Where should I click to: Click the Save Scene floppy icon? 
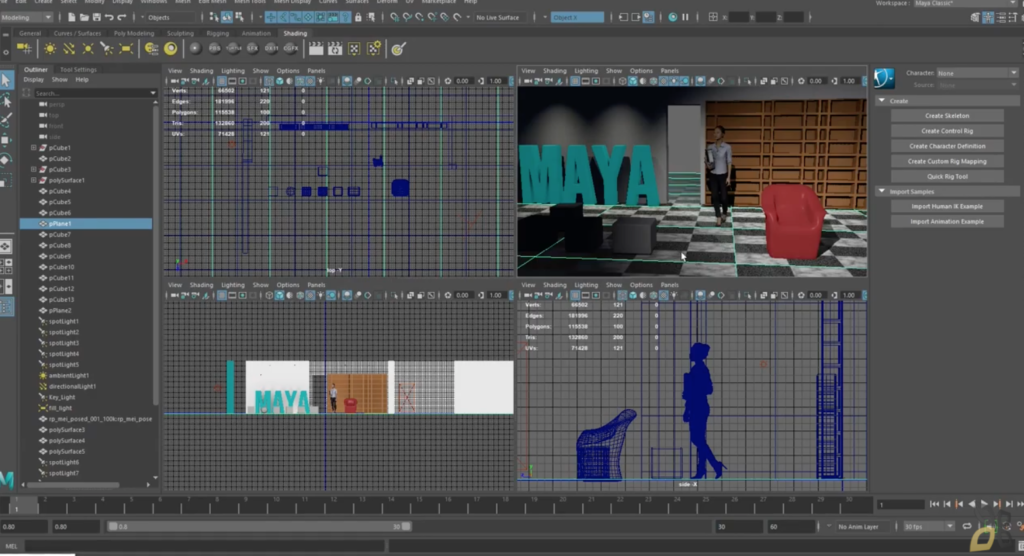coord(96,18)
